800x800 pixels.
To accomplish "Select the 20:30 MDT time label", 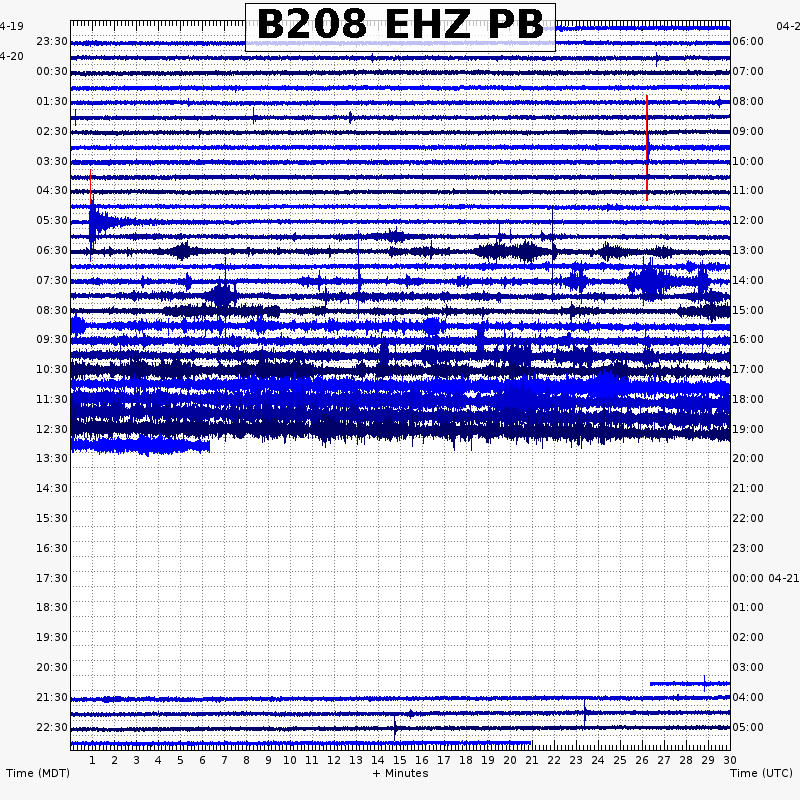I will (52, 667).
